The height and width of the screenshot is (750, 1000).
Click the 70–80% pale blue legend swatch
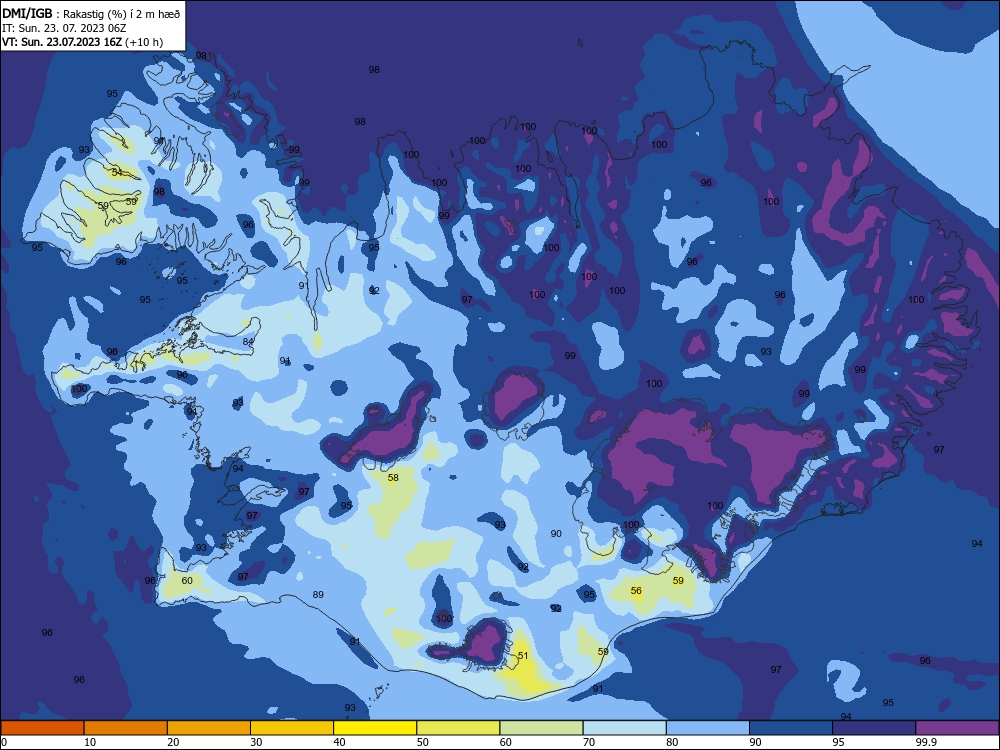(624, 728)
